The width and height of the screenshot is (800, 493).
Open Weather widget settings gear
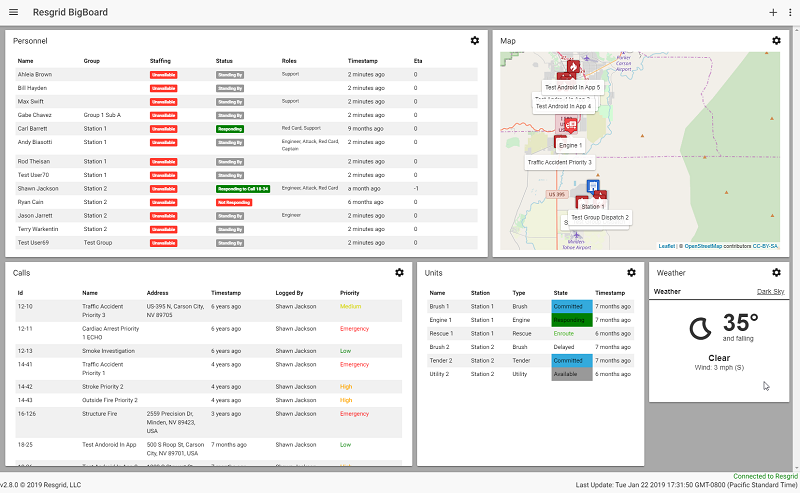(x=776, y=272)
